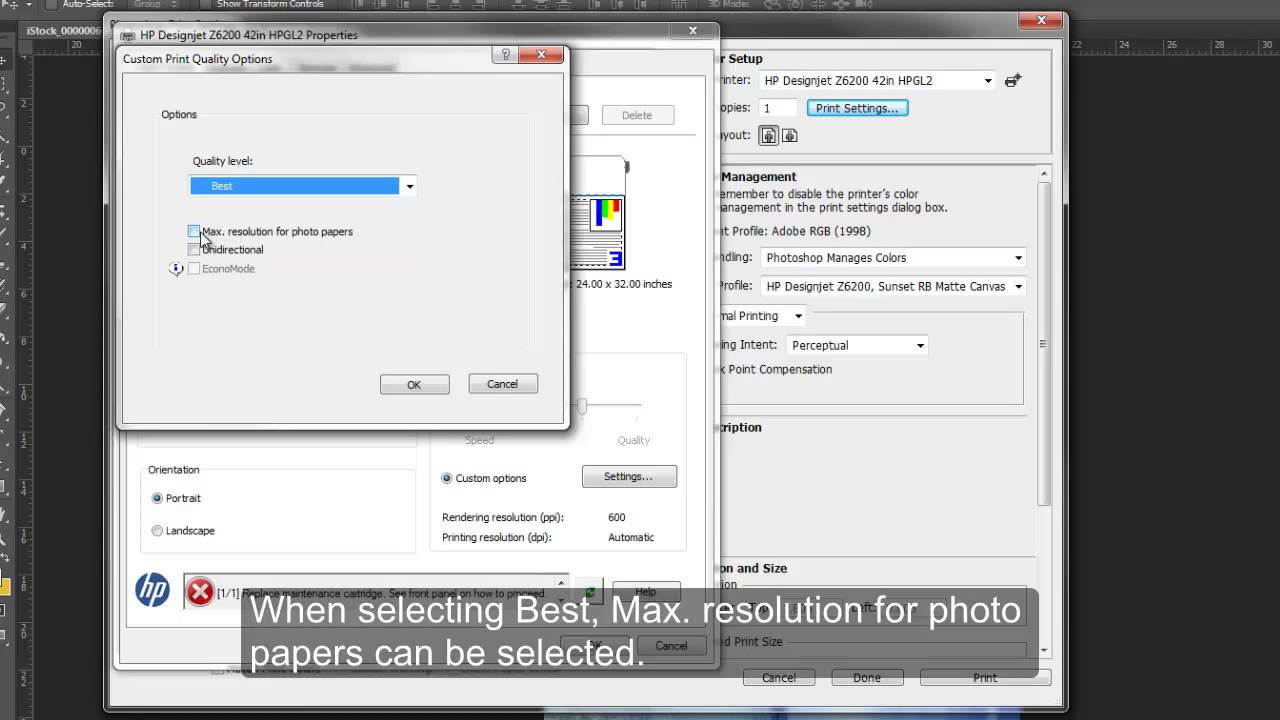
Task: Click inside the Copies input field
Action: [778, 107]
